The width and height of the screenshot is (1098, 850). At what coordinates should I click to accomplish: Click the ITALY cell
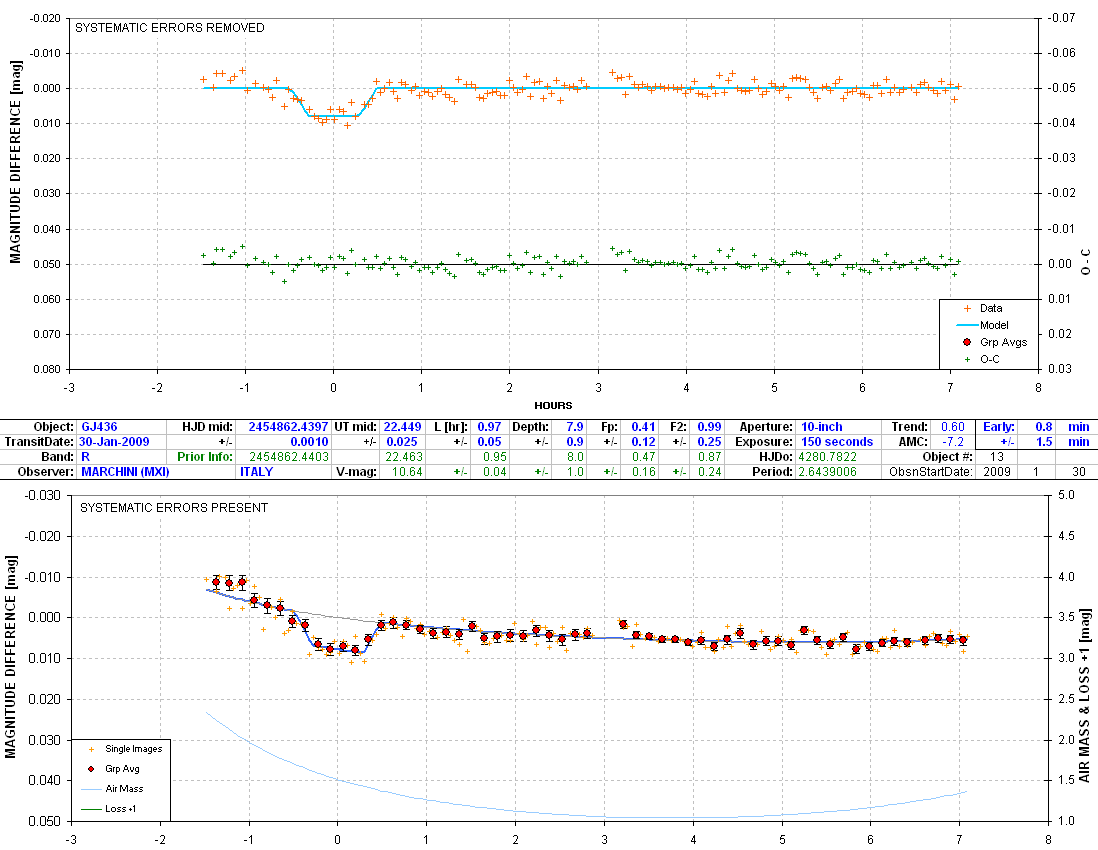tap(256, 471)
